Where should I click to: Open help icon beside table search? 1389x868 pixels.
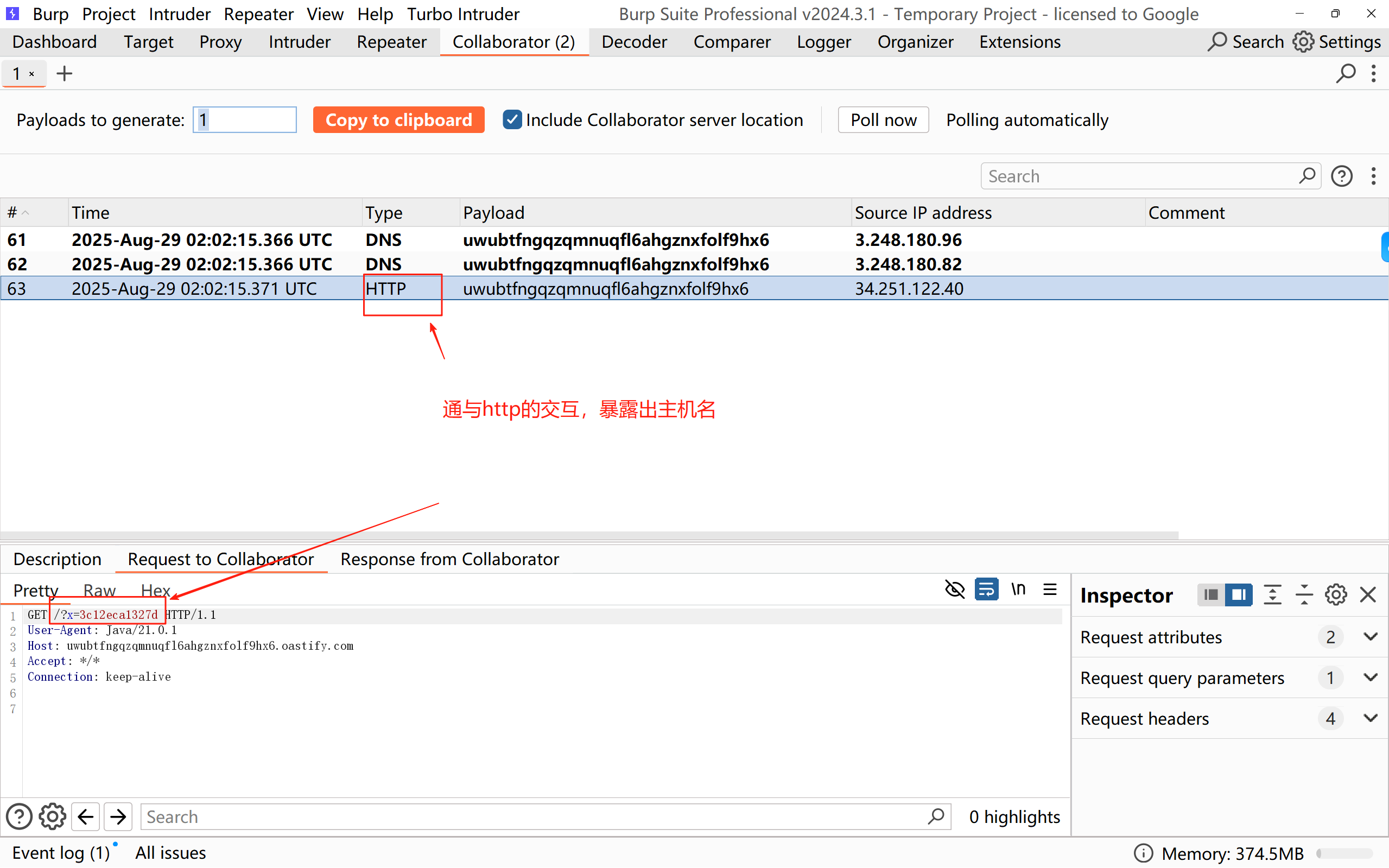pyautogui.click(x=1341, y=176)
